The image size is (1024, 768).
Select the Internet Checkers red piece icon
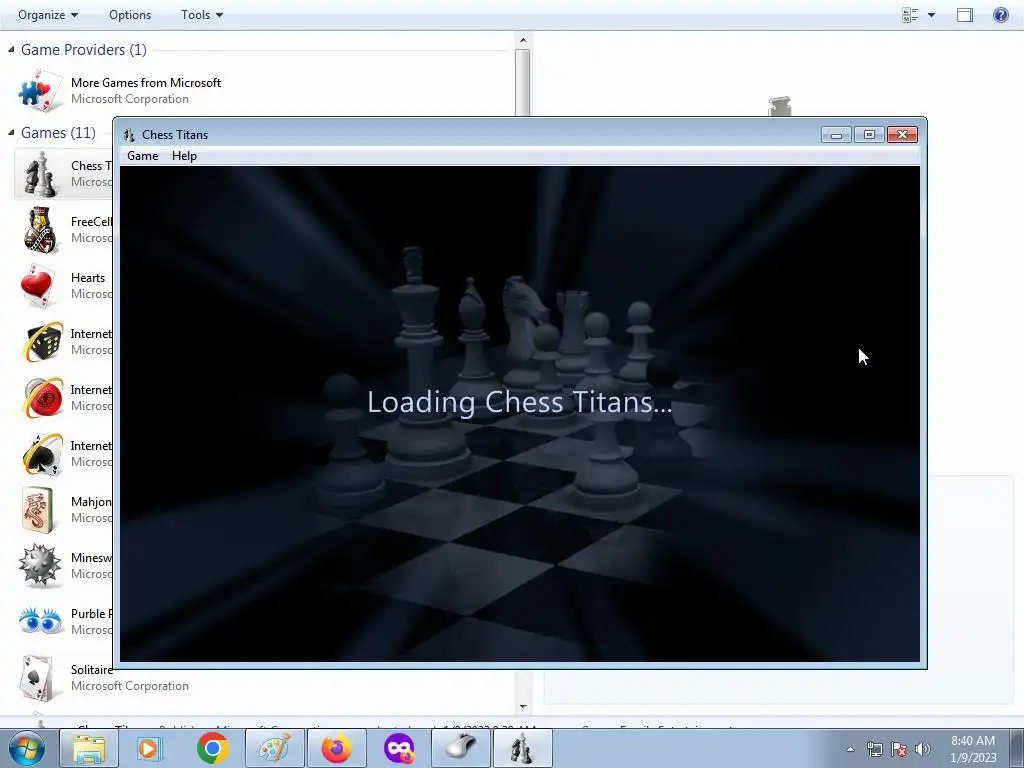(42, 398)
